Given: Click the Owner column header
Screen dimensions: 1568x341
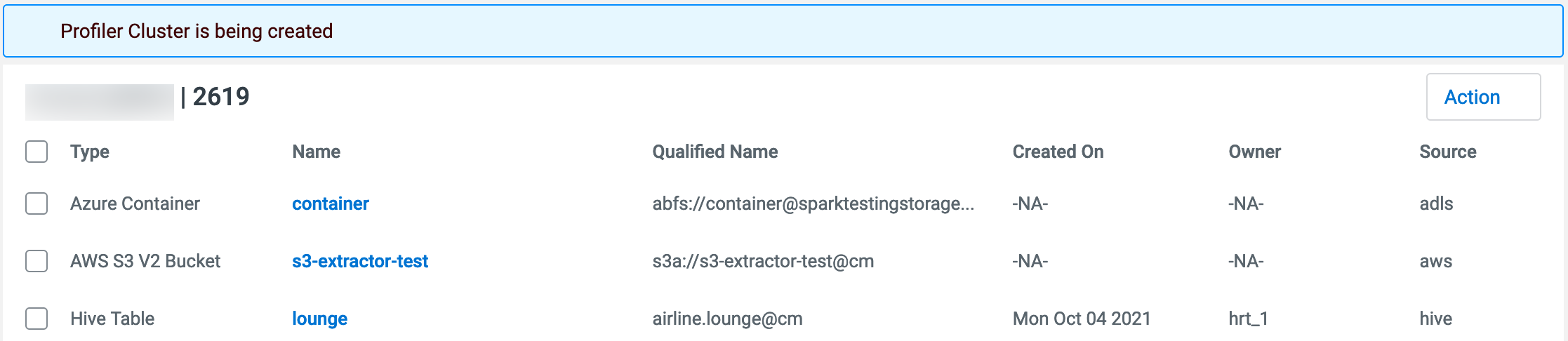Looking at the screenshot, I should (x=1254, y=152).
